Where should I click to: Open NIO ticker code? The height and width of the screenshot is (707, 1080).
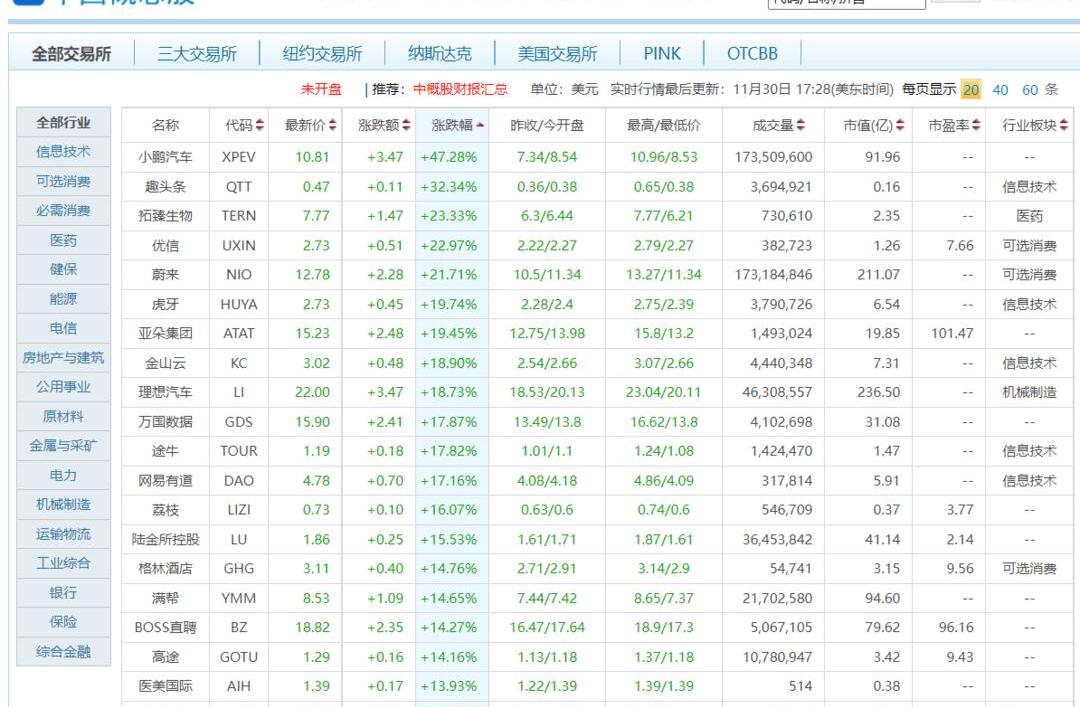coord(239,274)
